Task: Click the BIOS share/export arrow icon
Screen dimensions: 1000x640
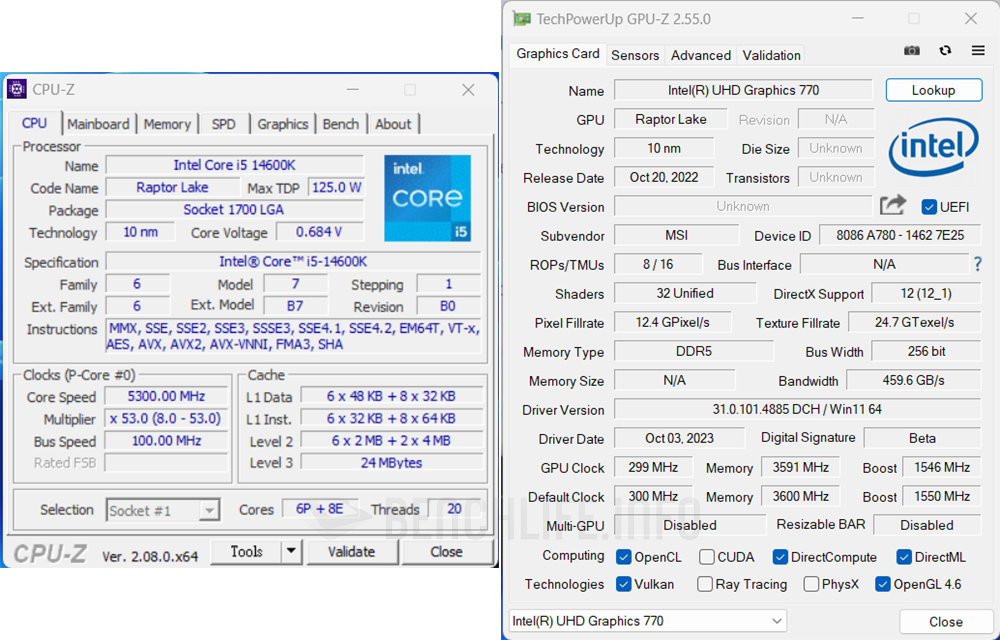Action: pos(893,205)
